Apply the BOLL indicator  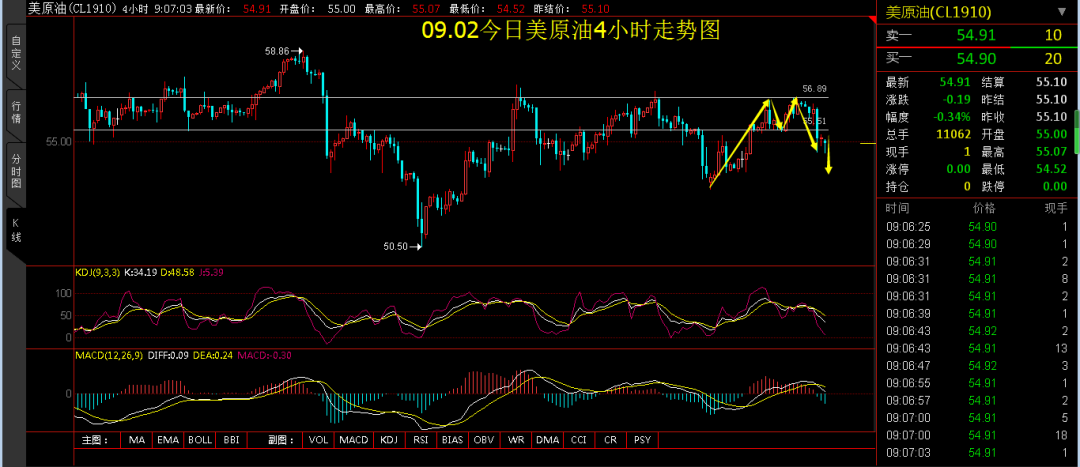(200, 439)
